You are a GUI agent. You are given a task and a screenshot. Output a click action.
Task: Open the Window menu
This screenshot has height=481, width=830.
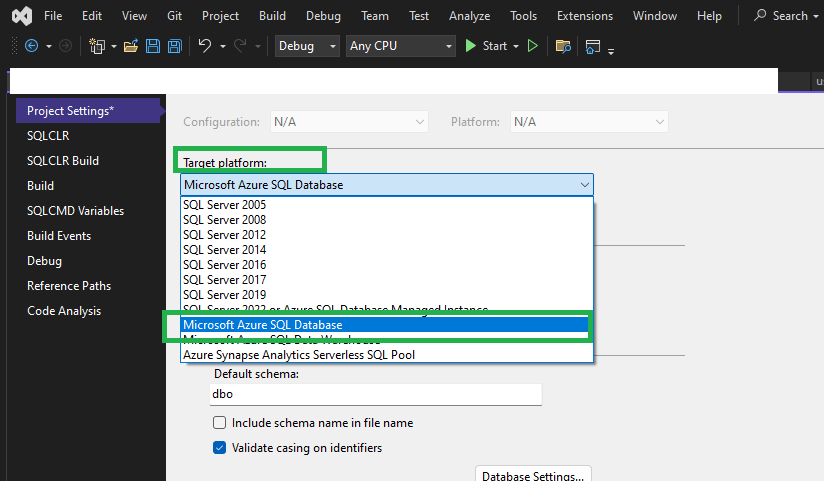655,16
